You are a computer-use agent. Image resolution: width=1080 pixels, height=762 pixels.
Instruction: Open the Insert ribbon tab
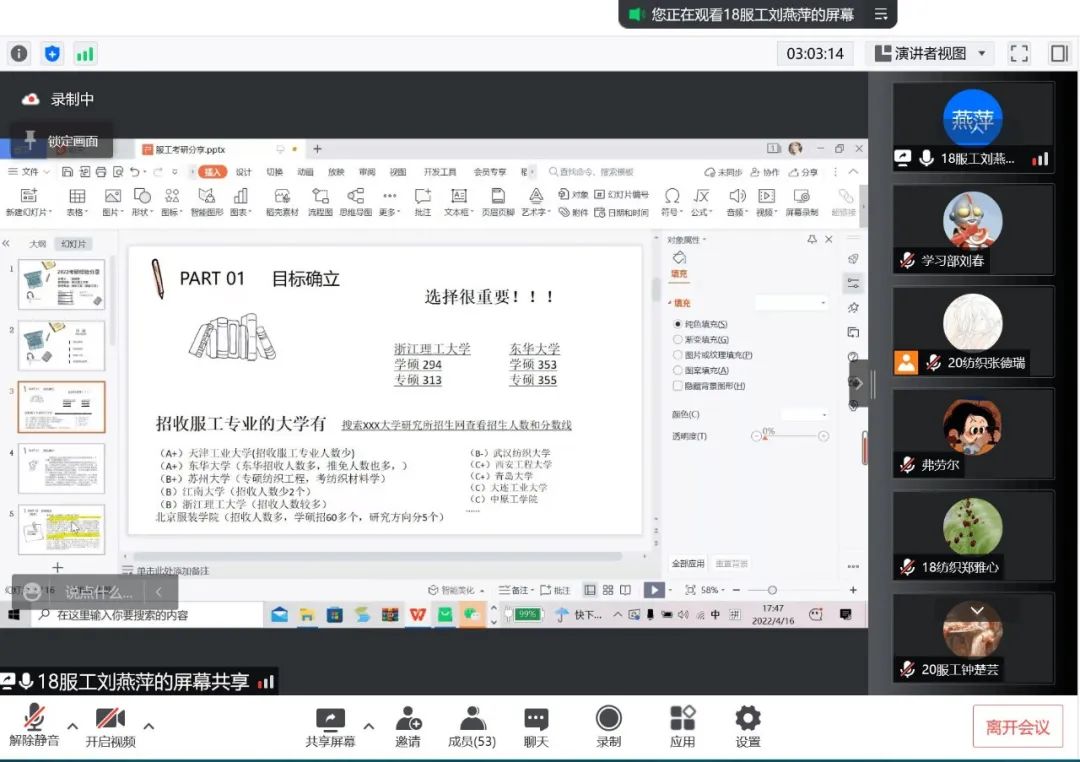click(x=213, y=172)
